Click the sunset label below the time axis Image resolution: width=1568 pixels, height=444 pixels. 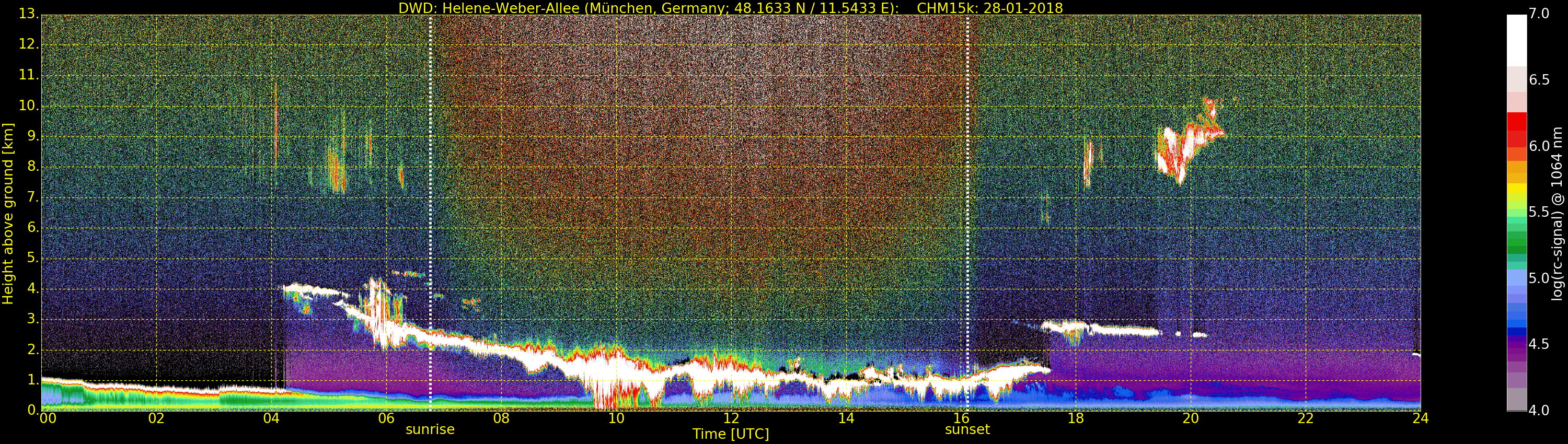coord(967,429)
